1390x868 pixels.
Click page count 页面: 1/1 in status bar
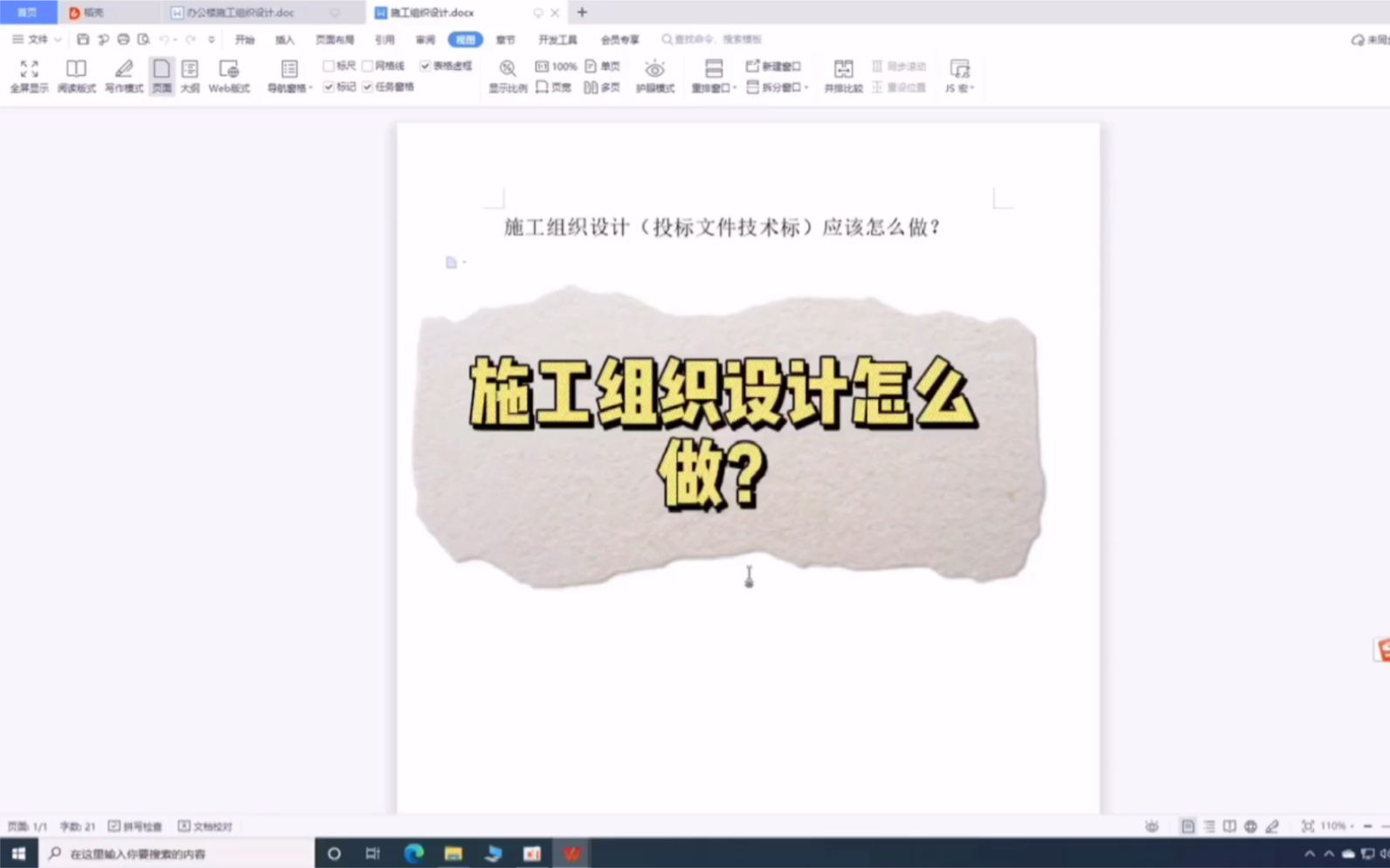coord(27,826)
